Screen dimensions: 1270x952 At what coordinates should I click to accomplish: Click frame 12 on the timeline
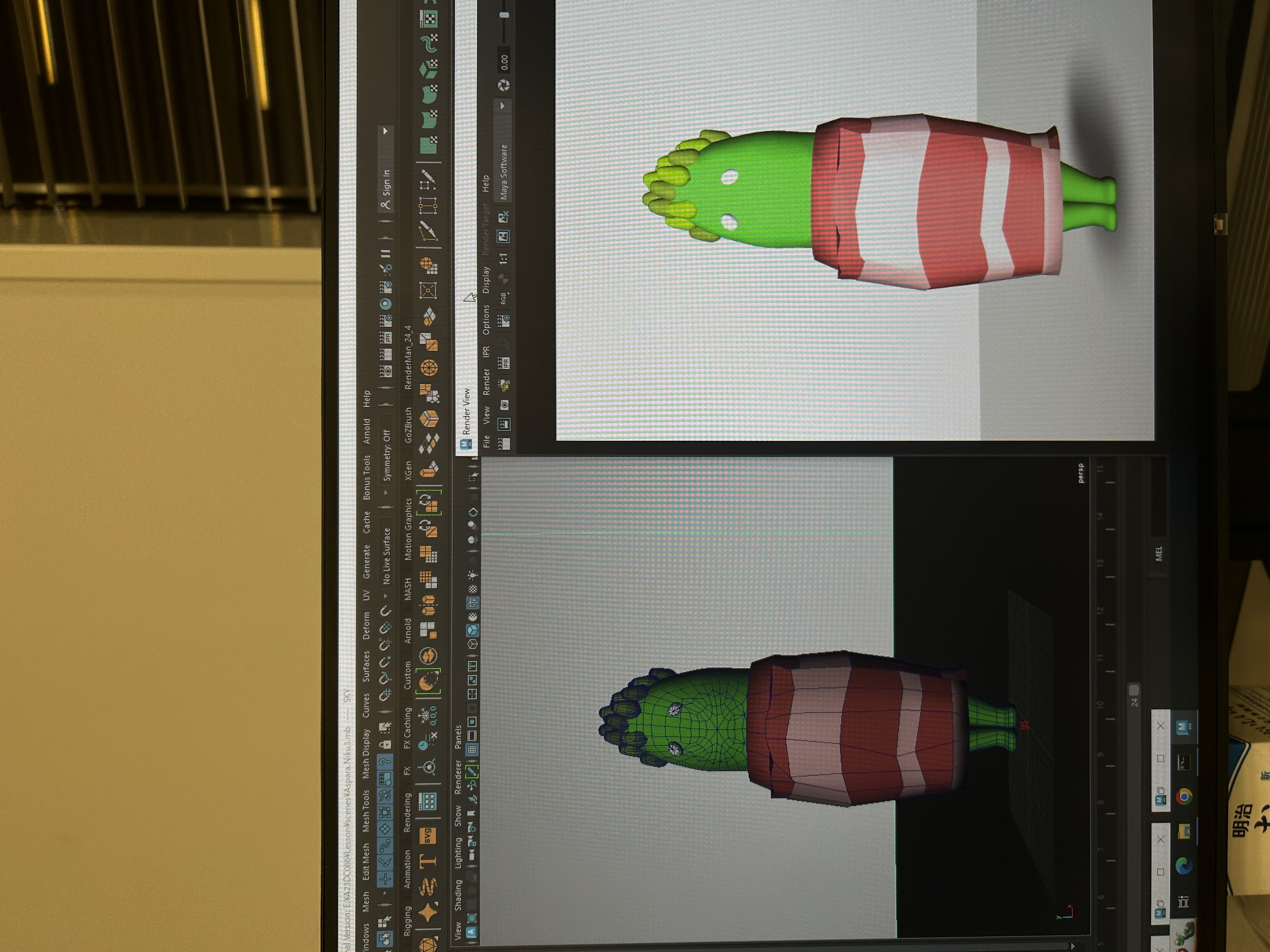point(1100,610)
